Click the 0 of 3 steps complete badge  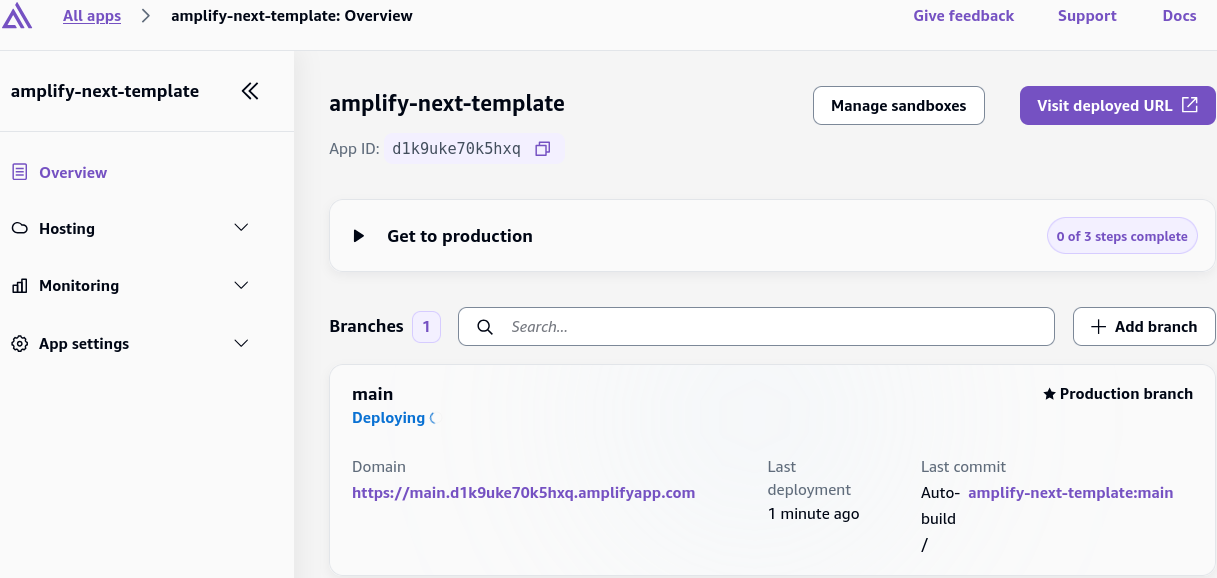click(1121, 237)
